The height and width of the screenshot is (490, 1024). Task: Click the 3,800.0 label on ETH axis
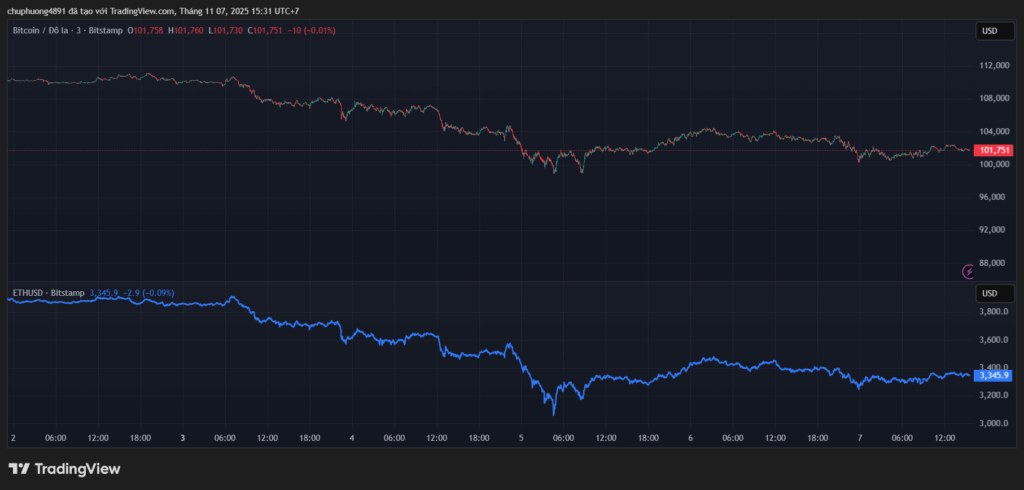tap(993, 312)
